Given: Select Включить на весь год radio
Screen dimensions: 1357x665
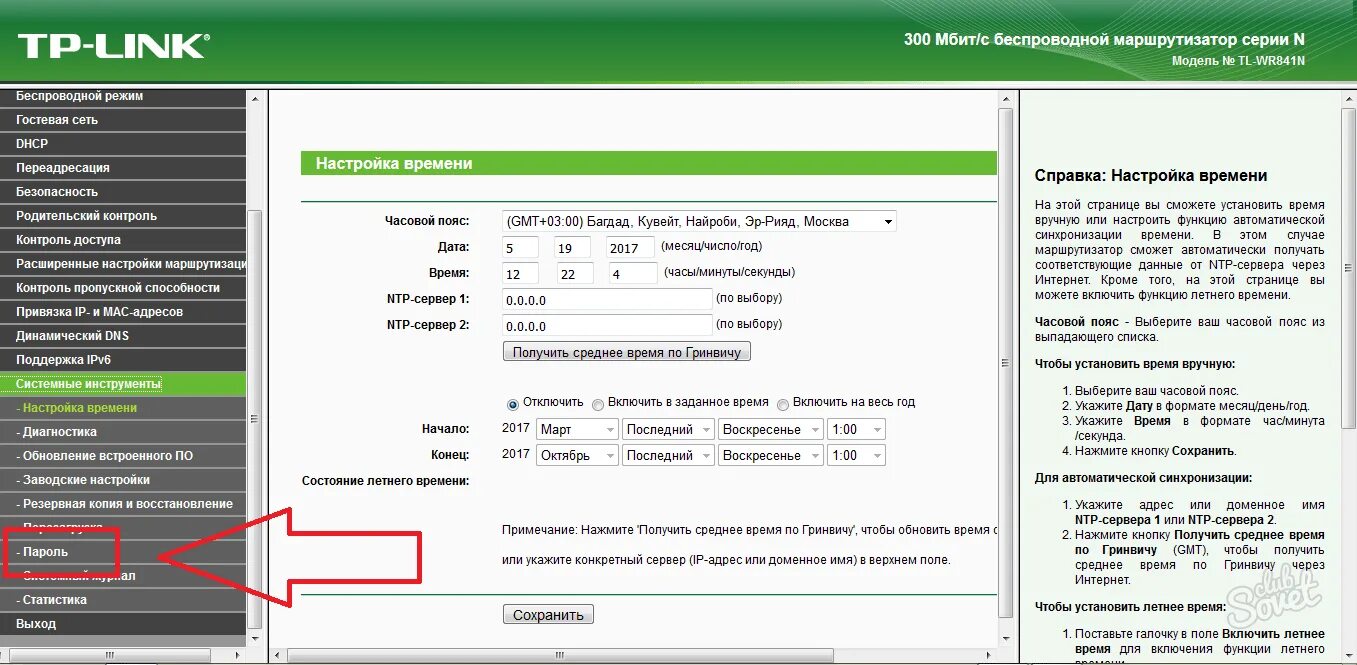Looking at the screenshot, I should click(x=783, y=404).
